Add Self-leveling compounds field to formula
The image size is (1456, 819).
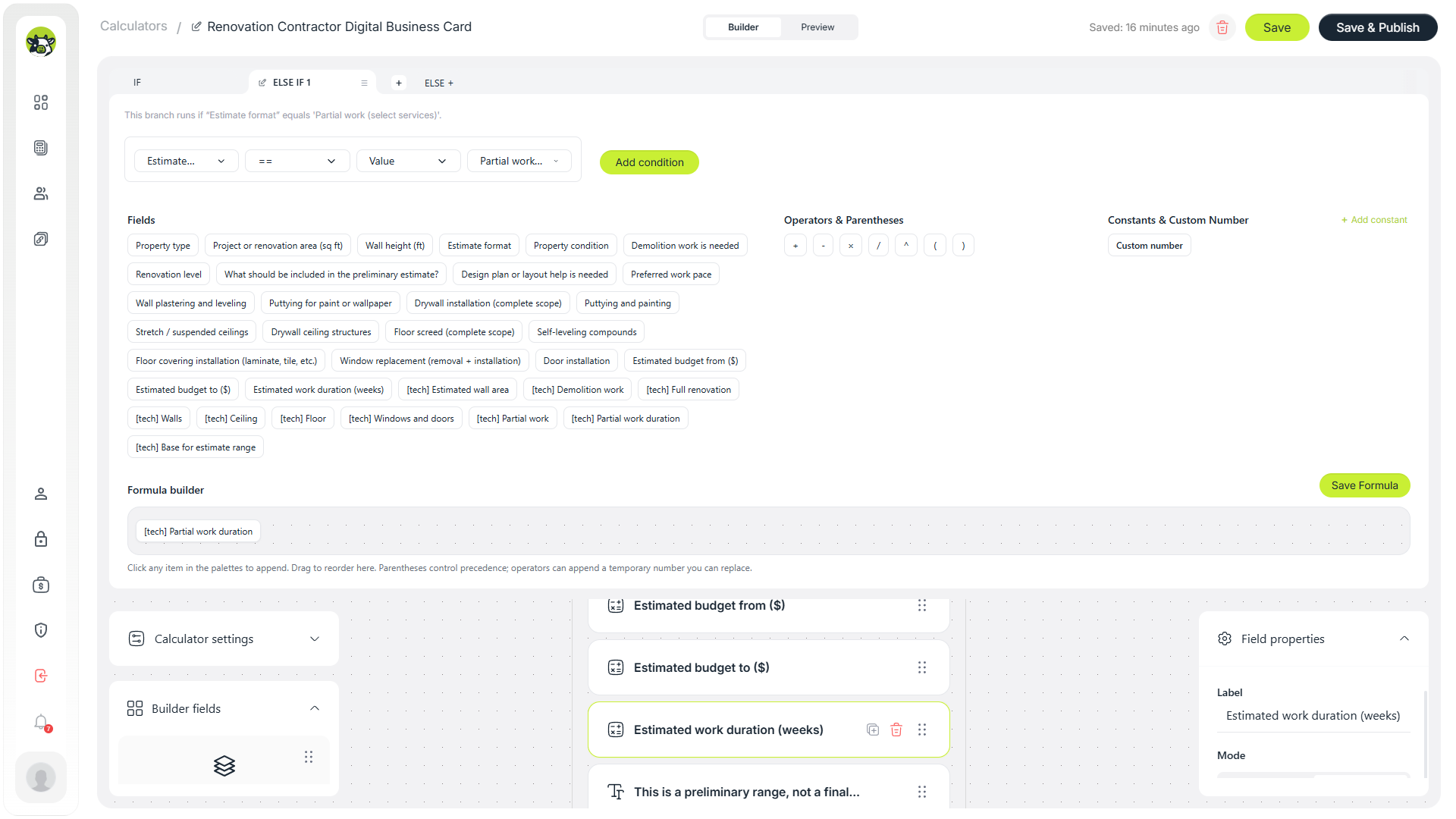(x=587, y=332)
